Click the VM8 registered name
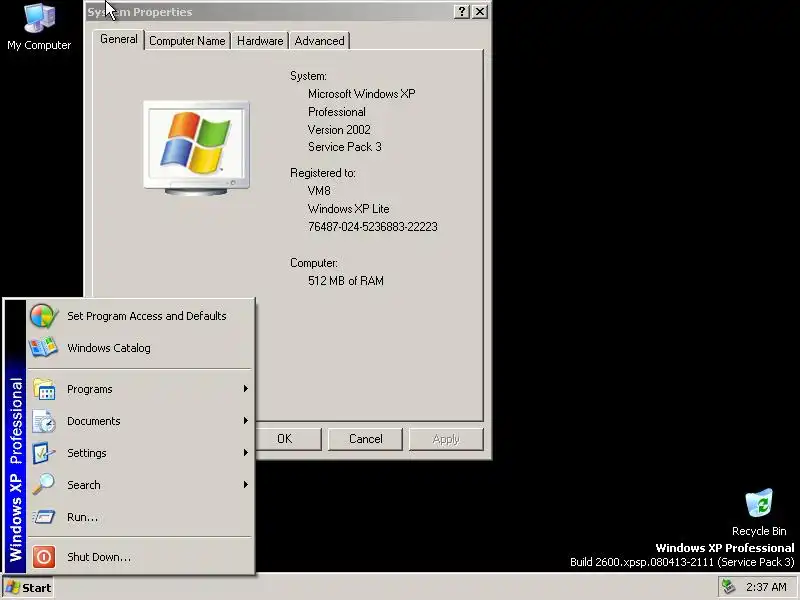 [319, 191]
